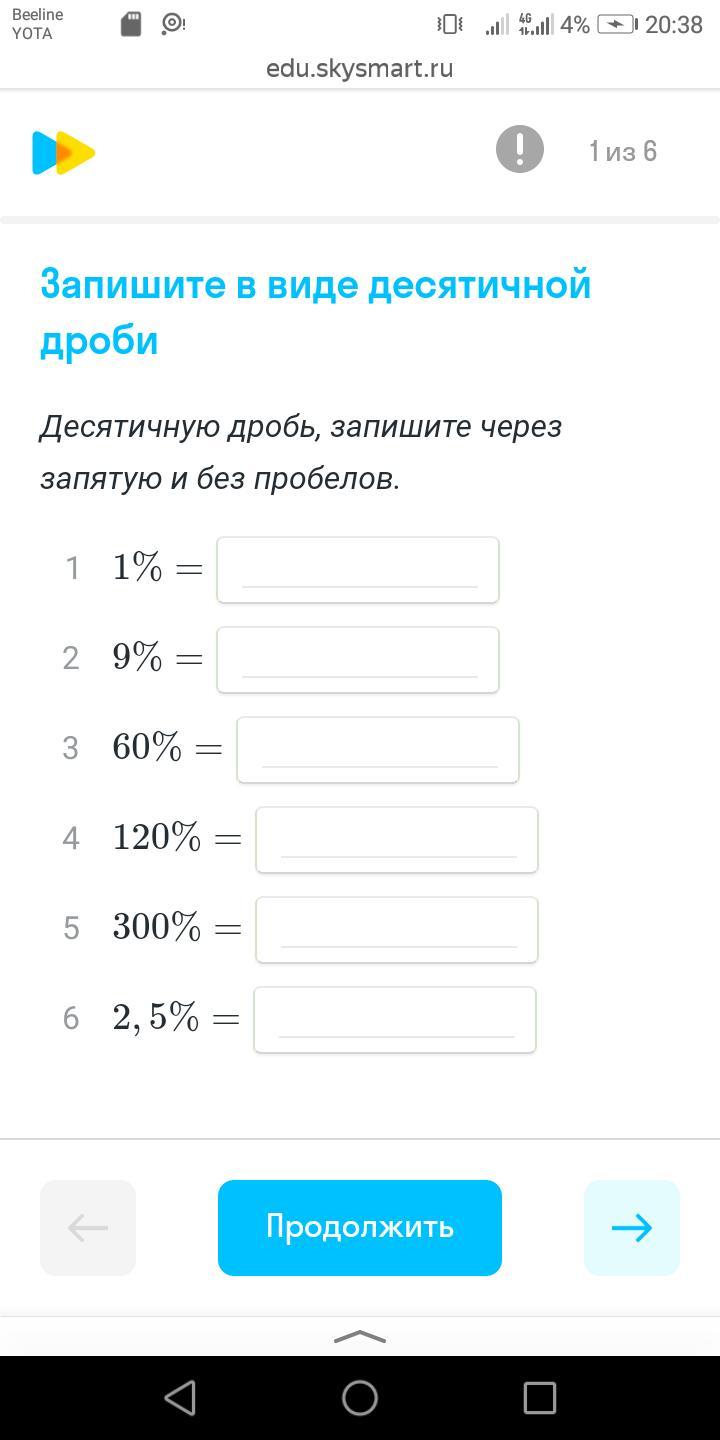Open the exclamation report icon

click(x=520, y=150)
